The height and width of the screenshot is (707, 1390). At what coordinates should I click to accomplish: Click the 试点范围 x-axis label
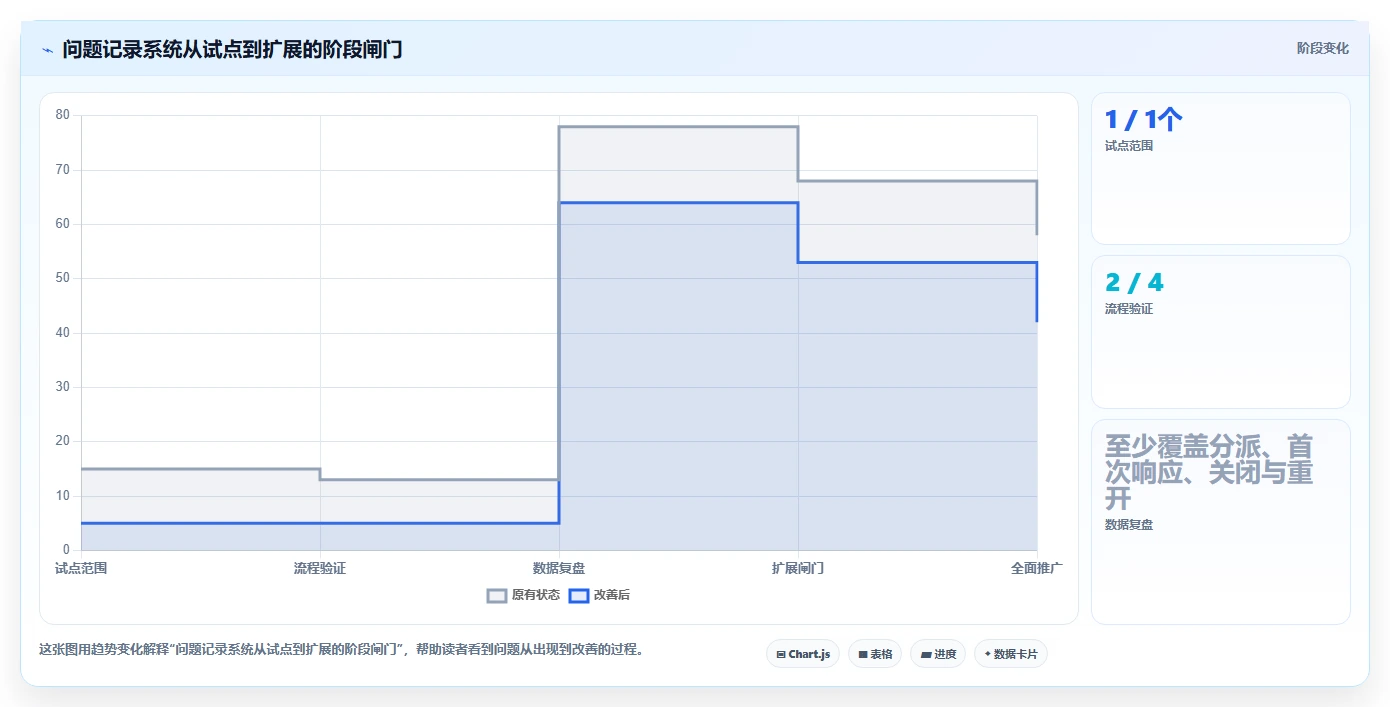coord(81,568)
